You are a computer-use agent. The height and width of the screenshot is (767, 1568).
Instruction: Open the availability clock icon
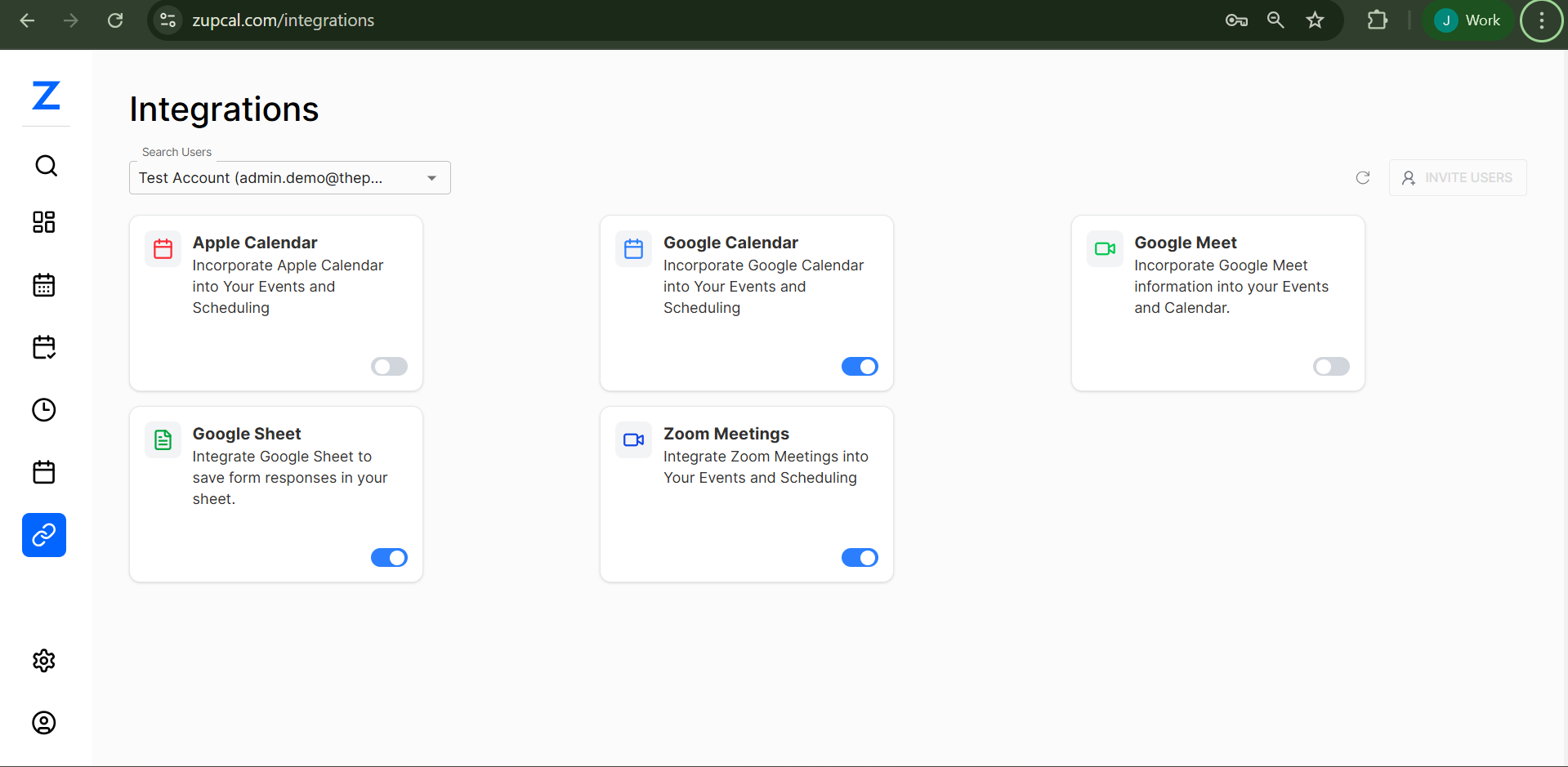(x=43, y=410)
